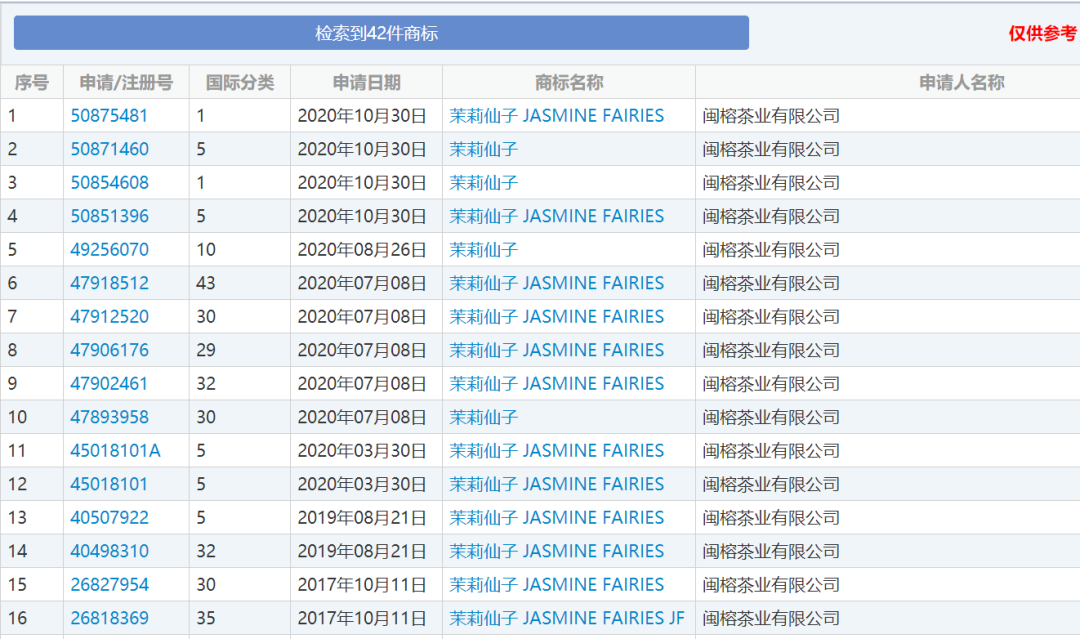Click the 申请人名称 column header
The image size is (1080, 639).
pyautogui.click(x=962, y=83)
